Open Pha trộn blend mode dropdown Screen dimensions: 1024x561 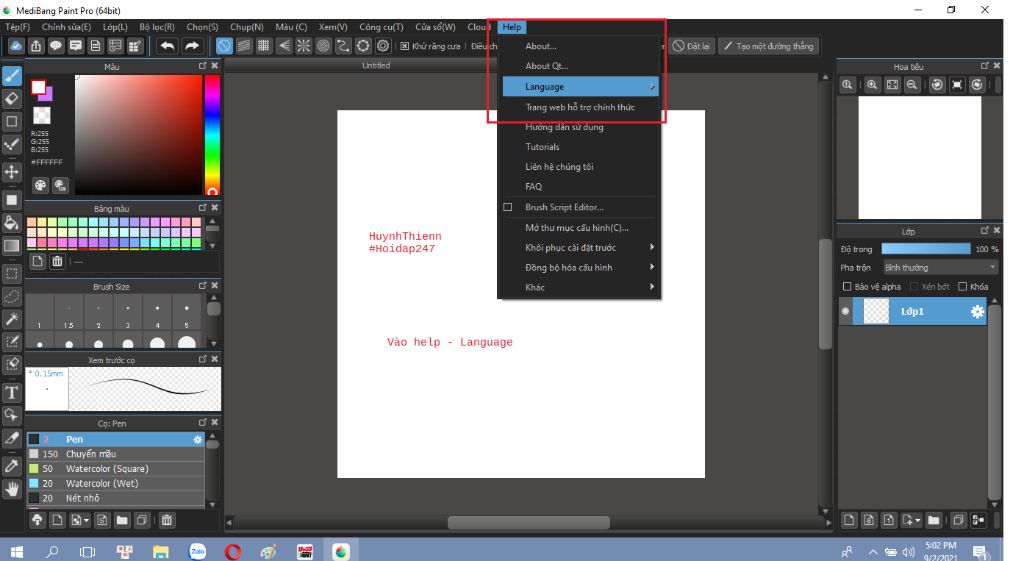pos(940,268)
